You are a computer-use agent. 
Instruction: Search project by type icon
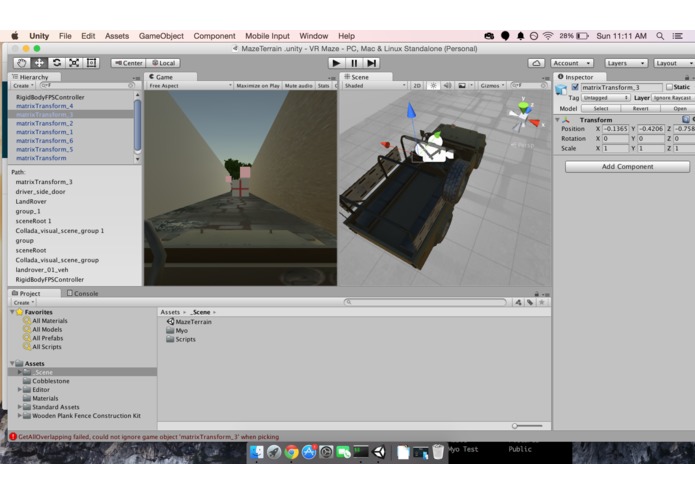(518, 302)
